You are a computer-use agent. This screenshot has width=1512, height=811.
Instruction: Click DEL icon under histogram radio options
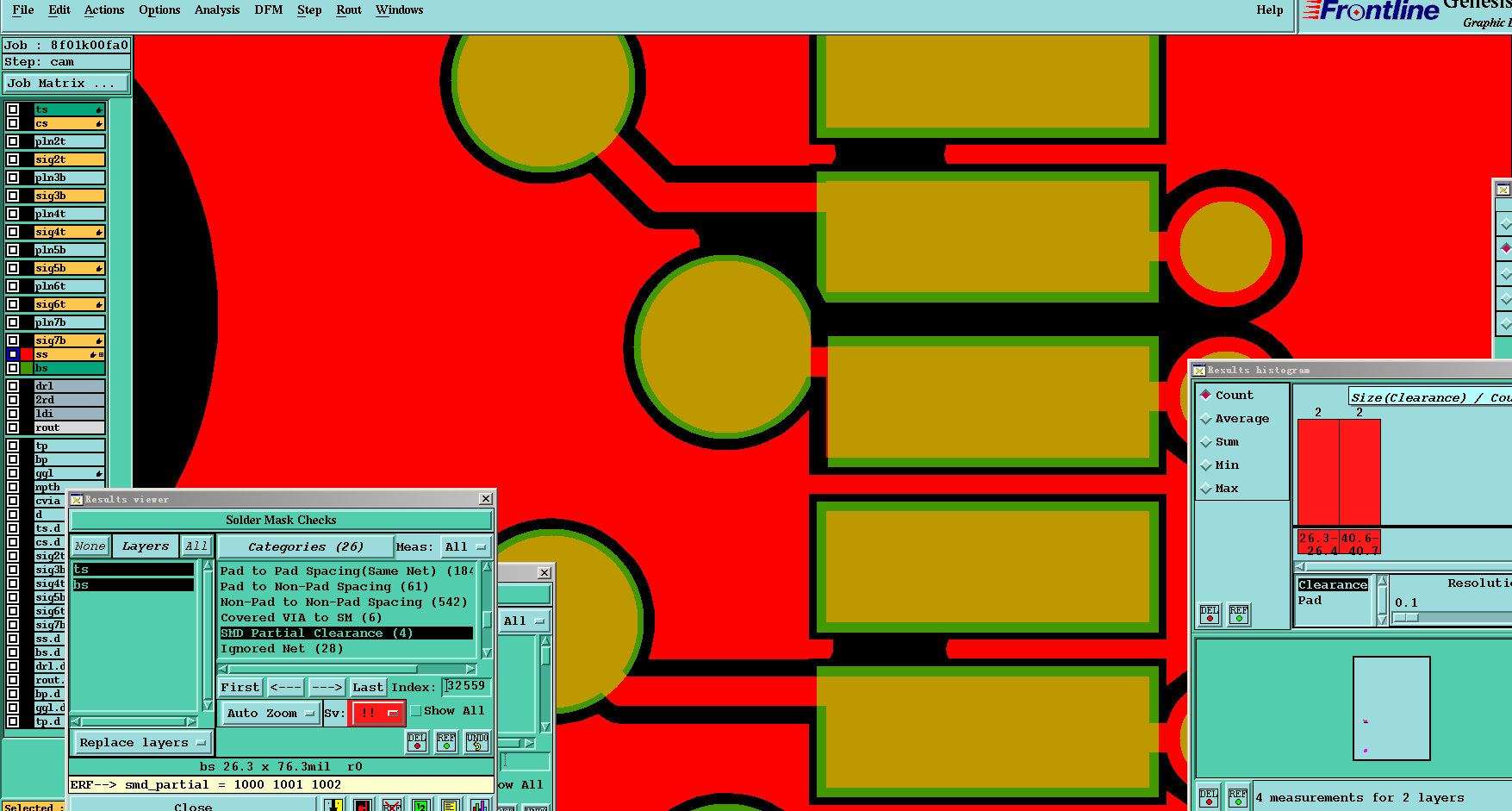pos(1210,614)
